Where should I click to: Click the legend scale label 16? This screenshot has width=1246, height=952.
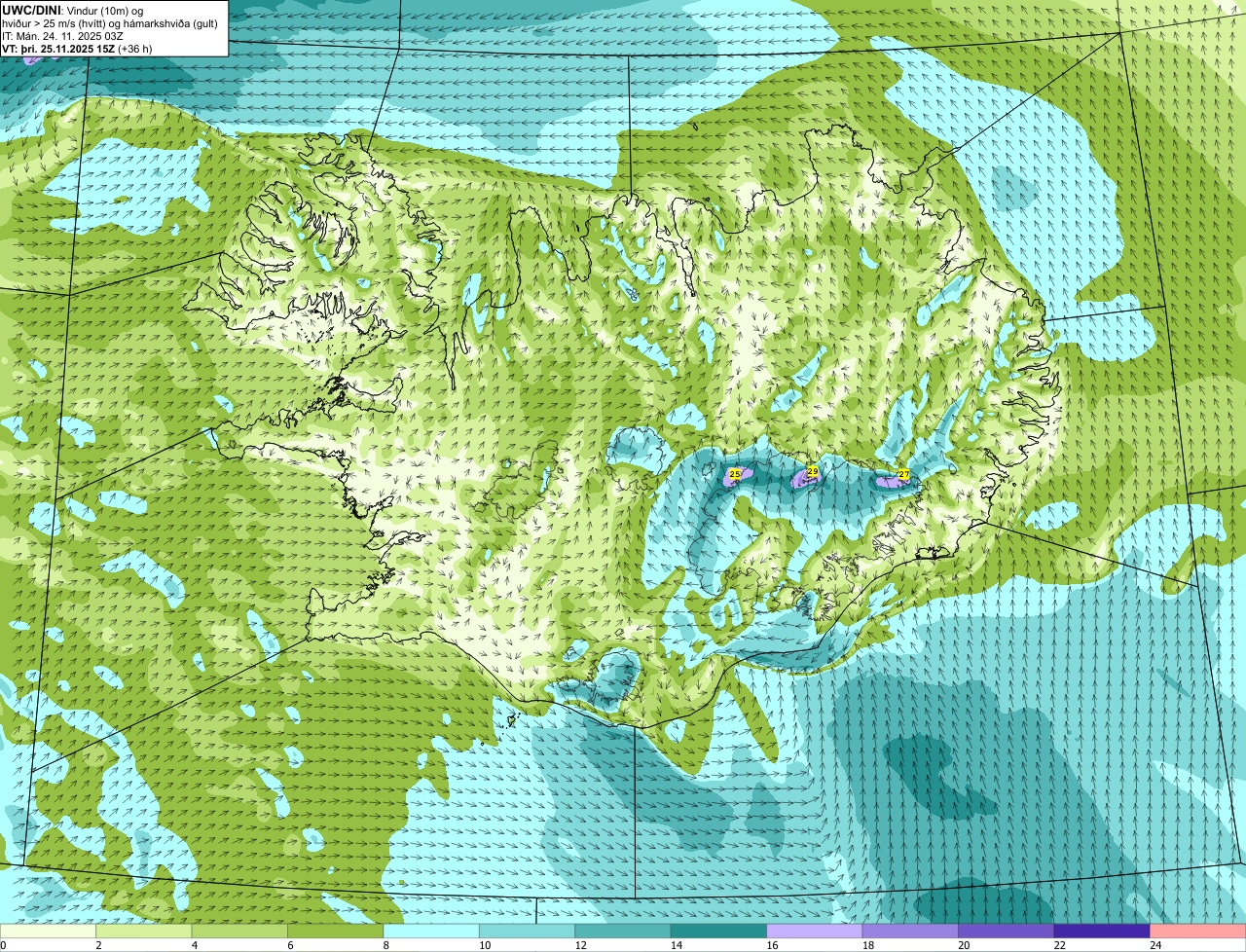coord(772,945)
